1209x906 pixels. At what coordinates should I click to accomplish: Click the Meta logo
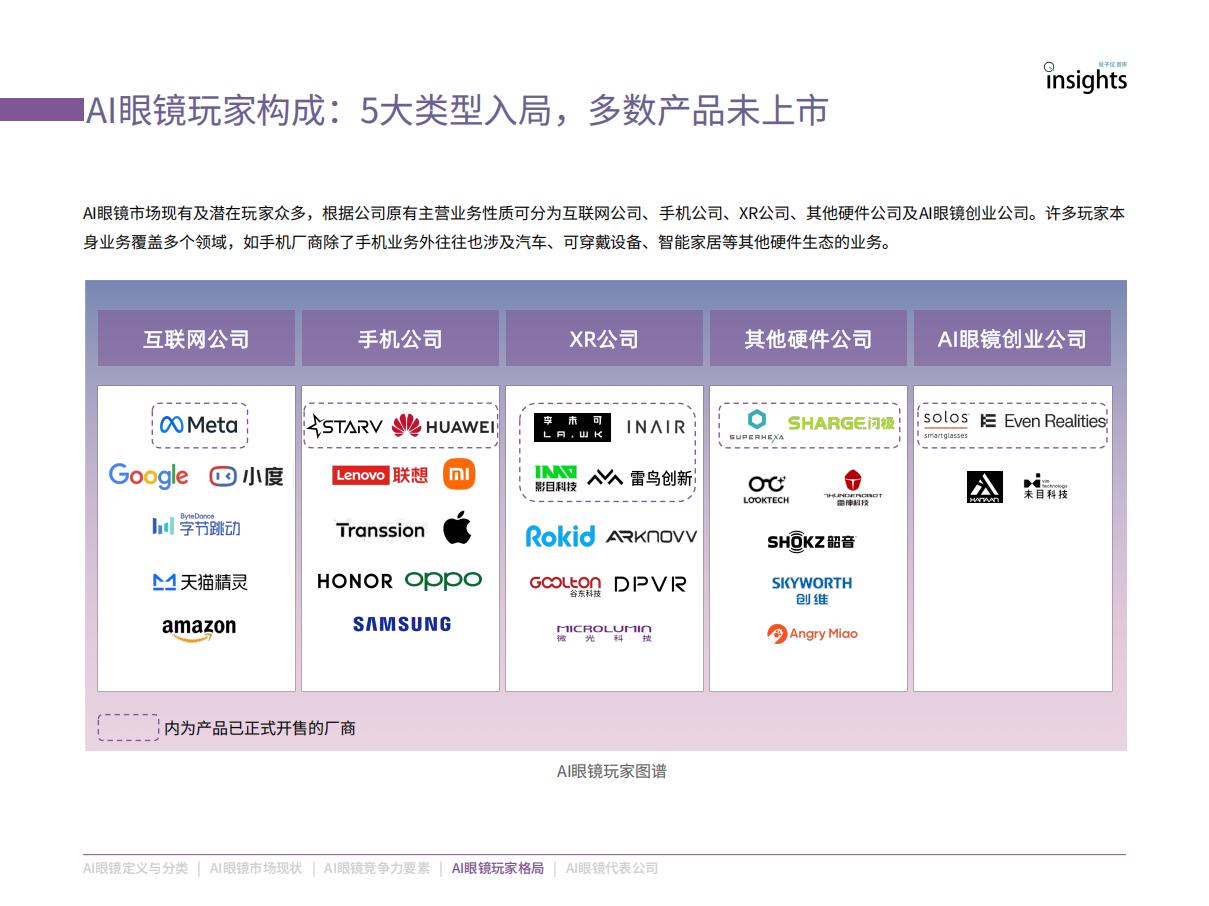(x=199, y=425)
